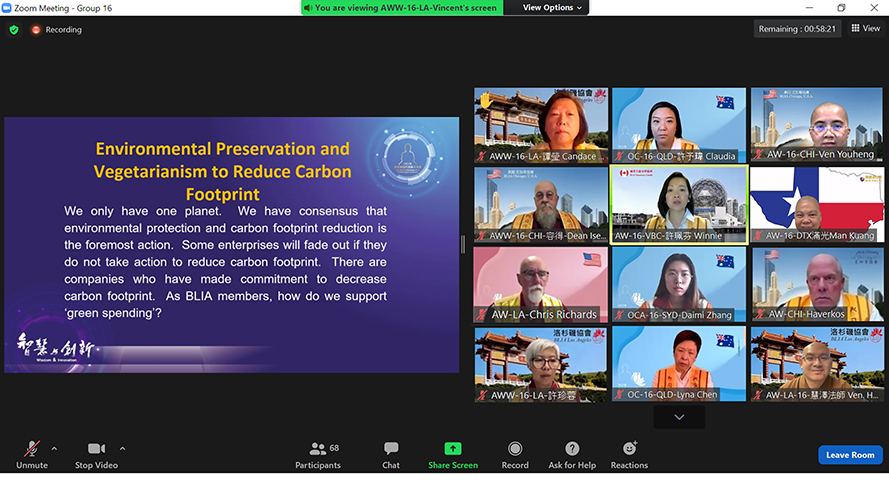Open the Participants panel
Image resolution: width=889 pixels, height=500 pixels.
pos(317,454)
